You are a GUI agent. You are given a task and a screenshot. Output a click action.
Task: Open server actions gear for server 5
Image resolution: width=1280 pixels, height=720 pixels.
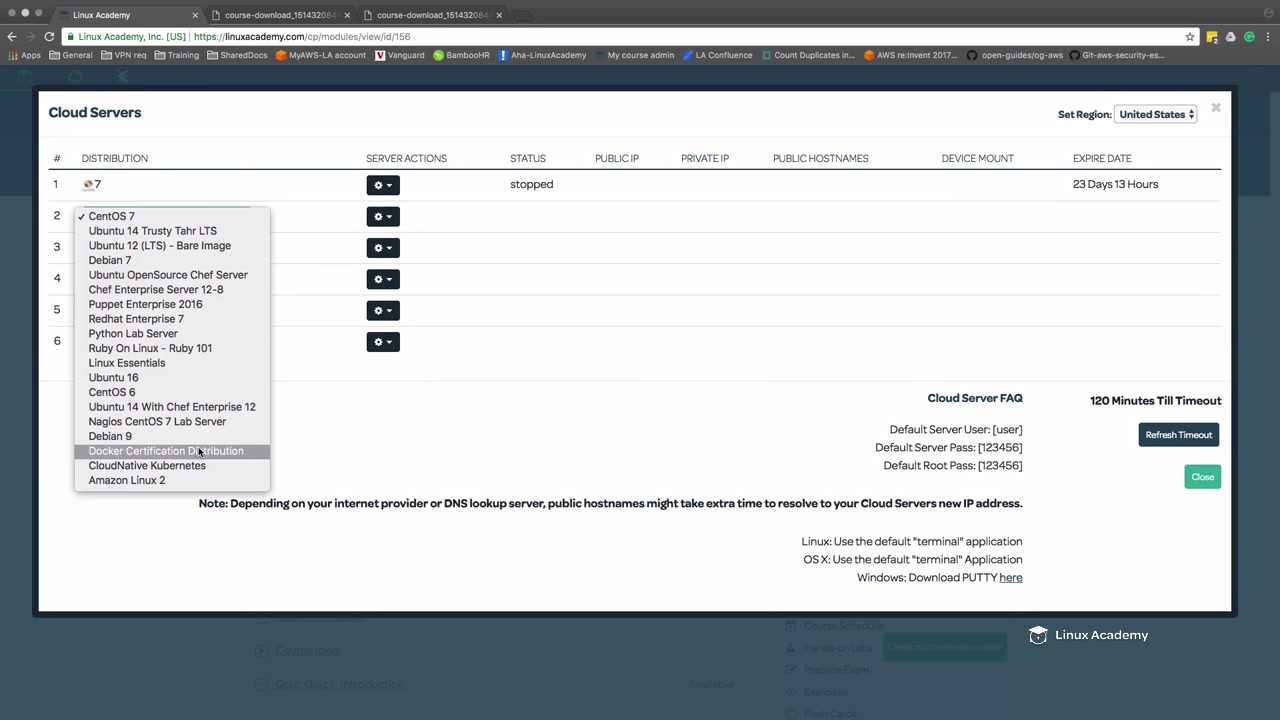coord(382,310)
